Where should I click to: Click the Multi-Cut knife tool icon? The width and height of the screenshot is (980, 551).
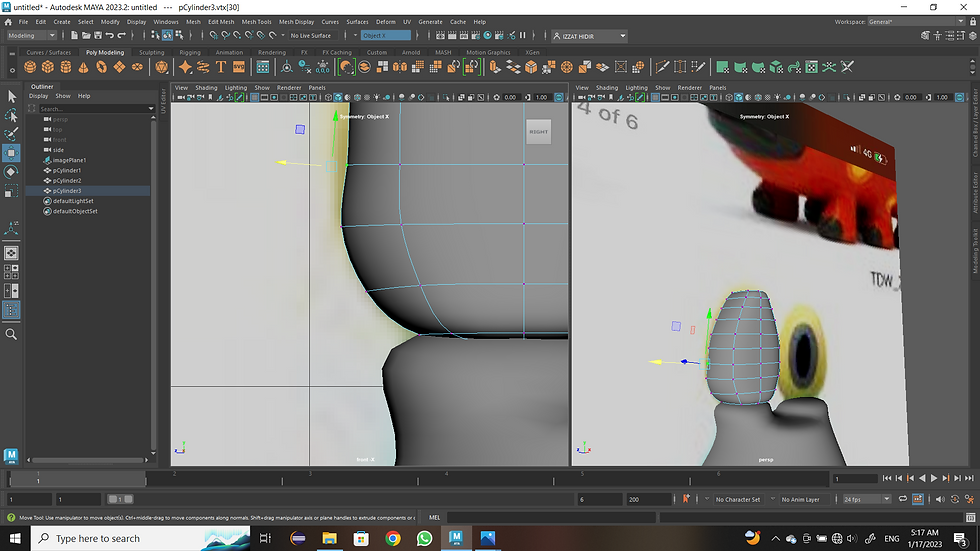[662, 67]
